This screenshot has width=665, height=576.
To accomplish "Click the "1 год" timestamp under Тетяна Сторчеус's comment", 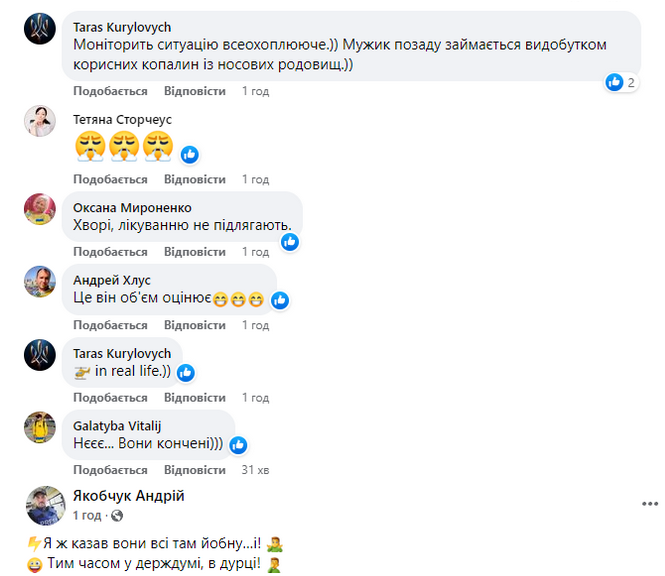I will pyautogui.click(x=255, y=179).
